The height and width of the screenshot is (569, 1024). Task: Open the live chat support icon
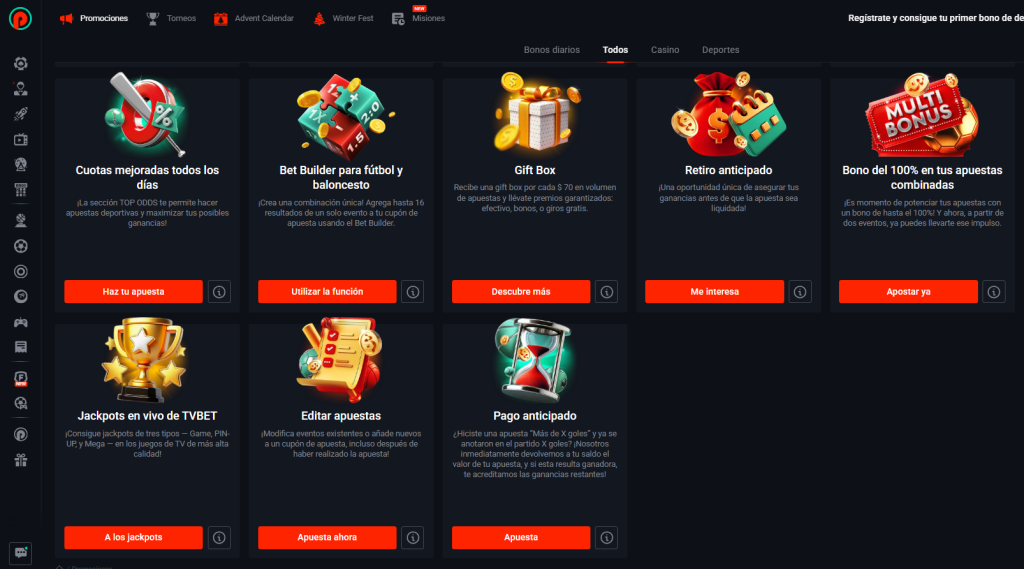(21, 553)
